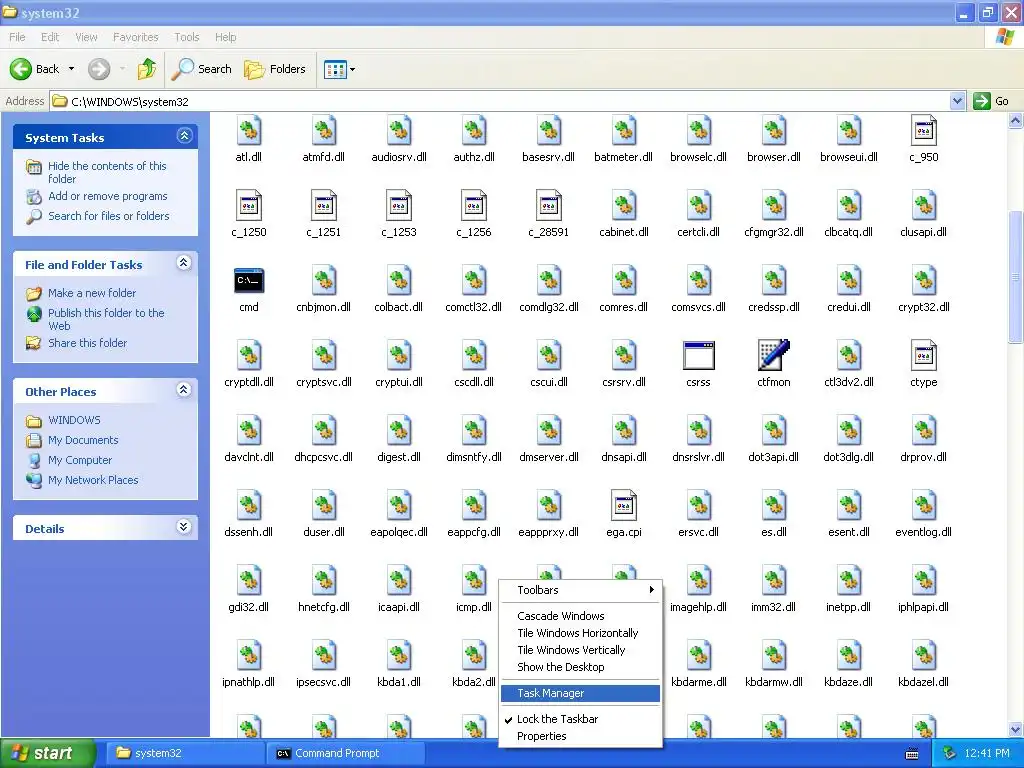Select the c_28591 file icon
Screen dimensions: 1024x768
[549, 206]
